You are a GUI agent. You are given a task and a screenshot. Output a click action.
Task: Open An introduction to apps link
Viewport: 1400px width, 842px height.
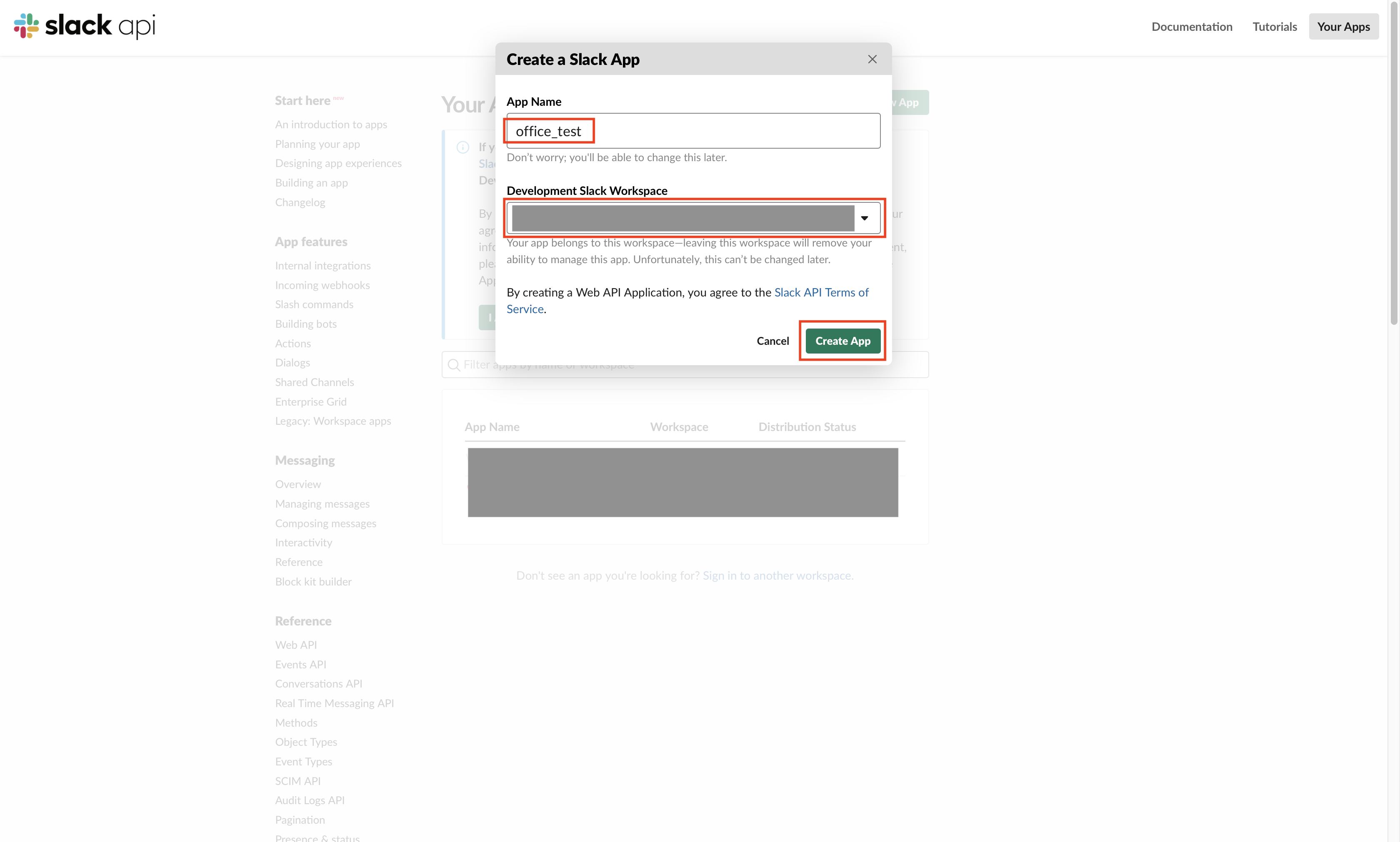pos(331,124)
